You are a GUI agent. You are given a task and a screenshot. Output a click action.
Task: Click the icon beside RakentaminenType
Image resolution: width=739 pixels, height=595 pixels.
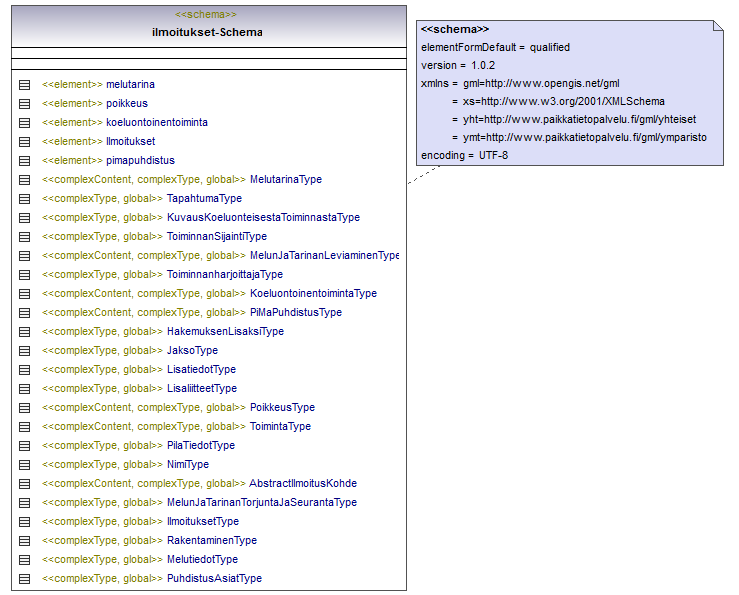point(25,541)
